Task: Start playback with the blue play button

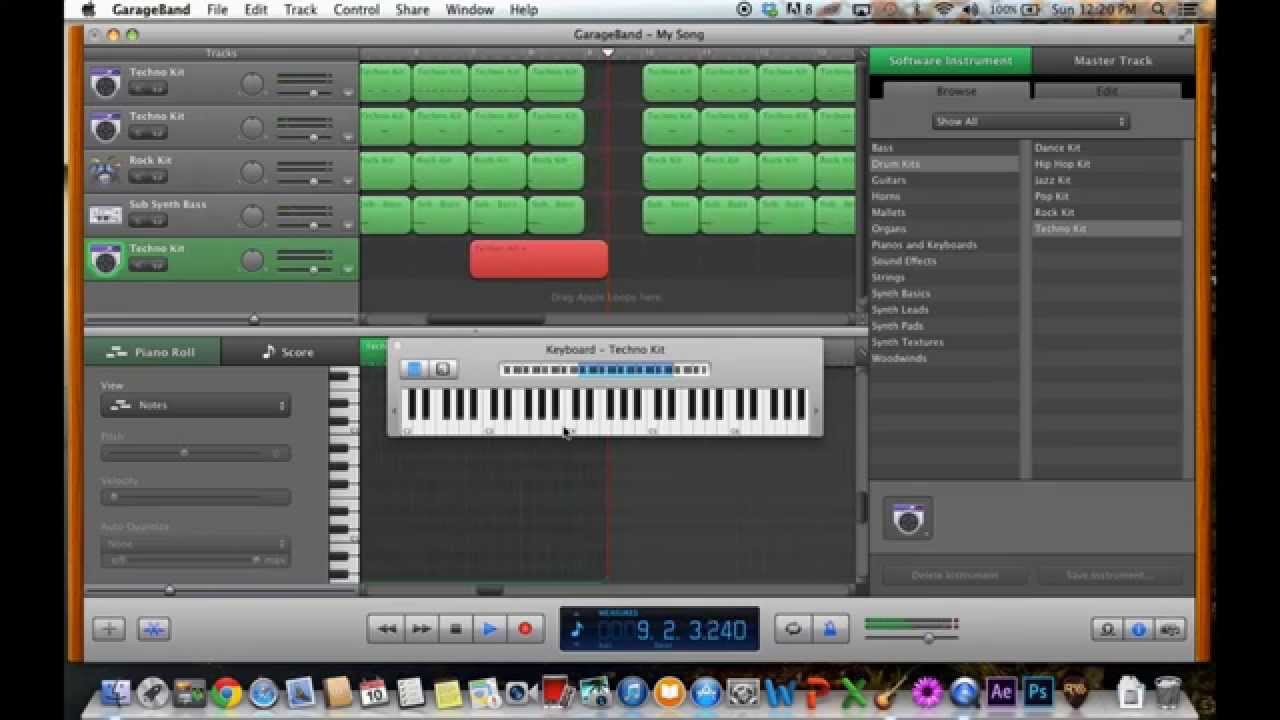Action: tap(490, 629)
